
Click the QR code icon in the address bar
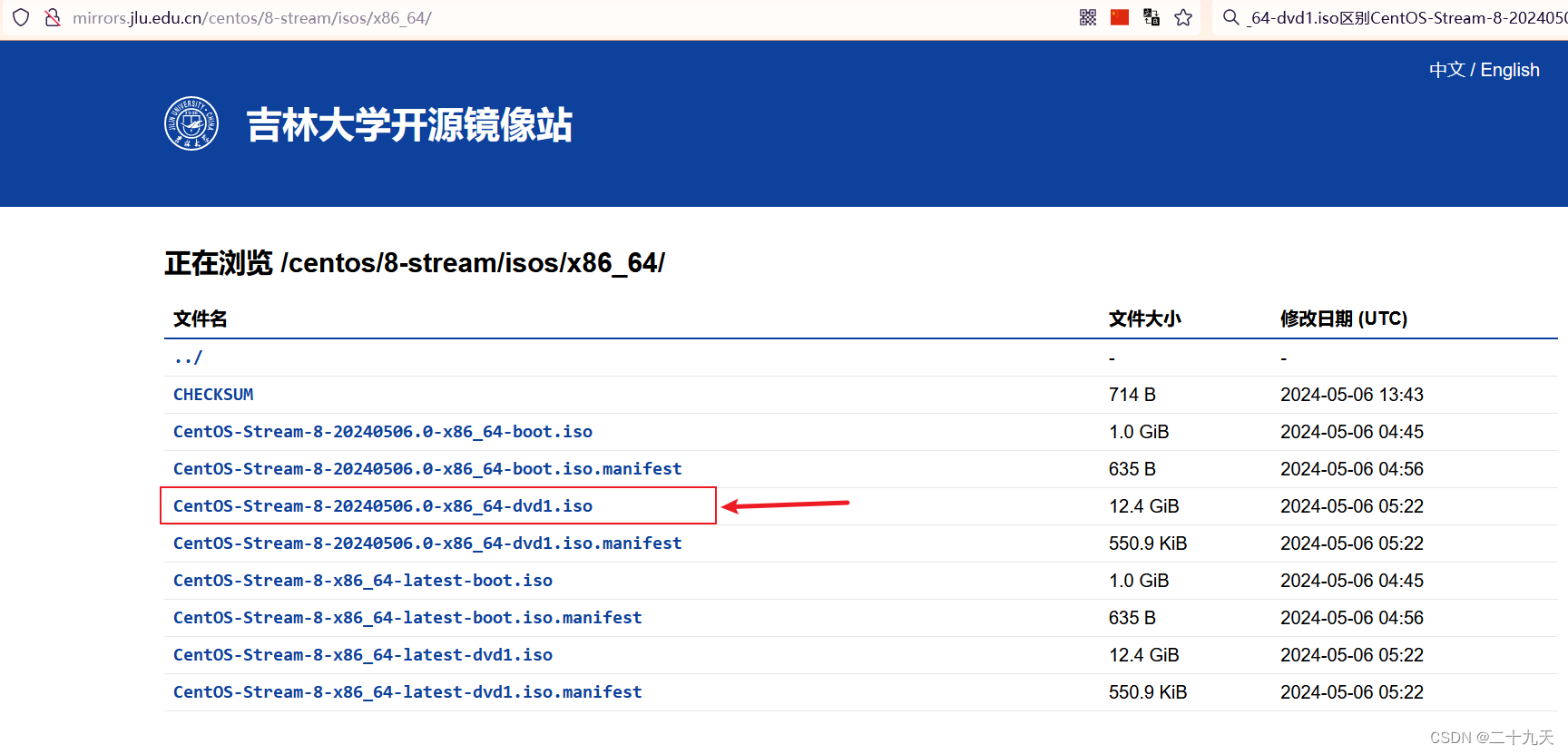[1088, 17]
